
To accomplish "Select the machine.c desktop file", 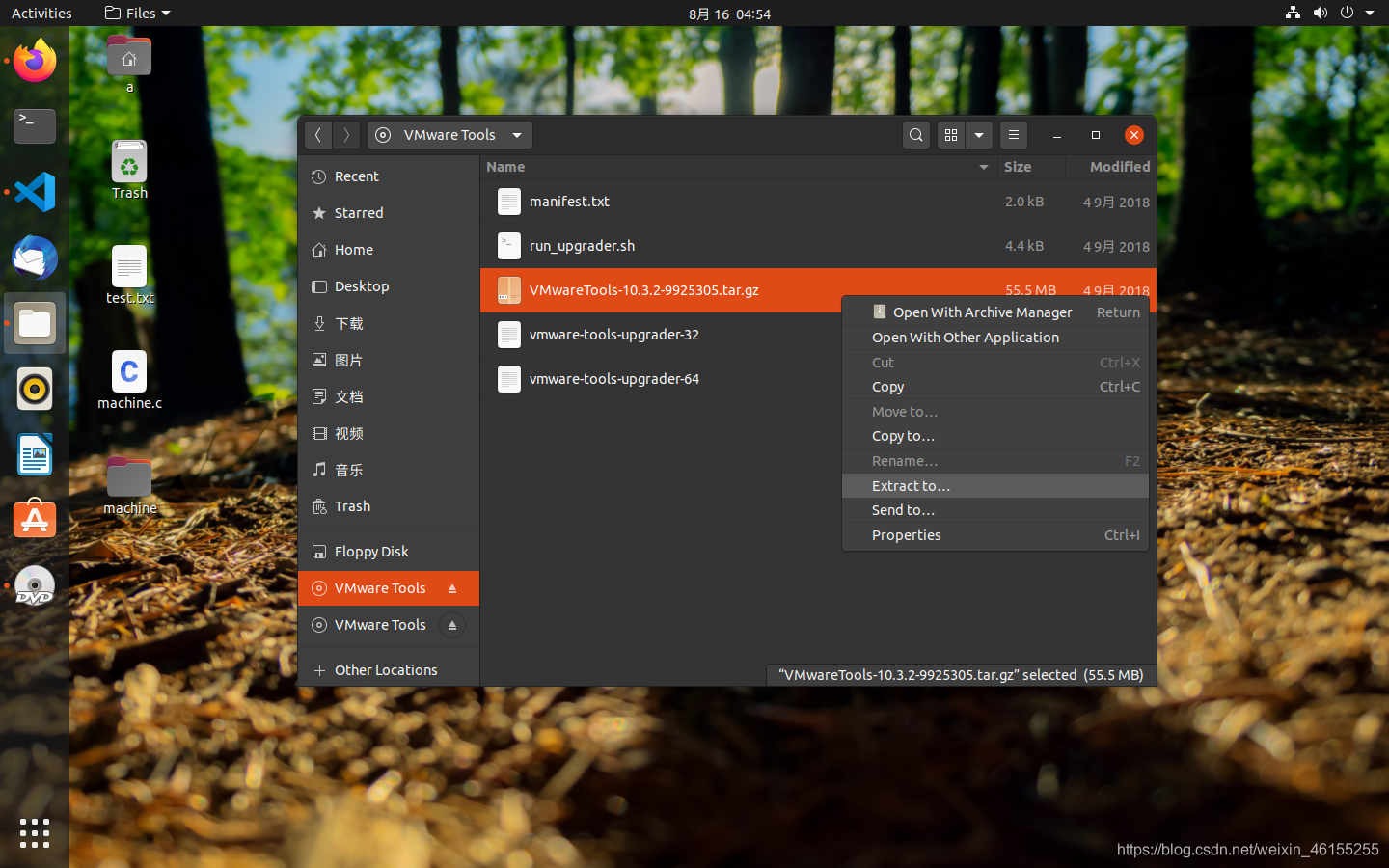I will [129, 380].
